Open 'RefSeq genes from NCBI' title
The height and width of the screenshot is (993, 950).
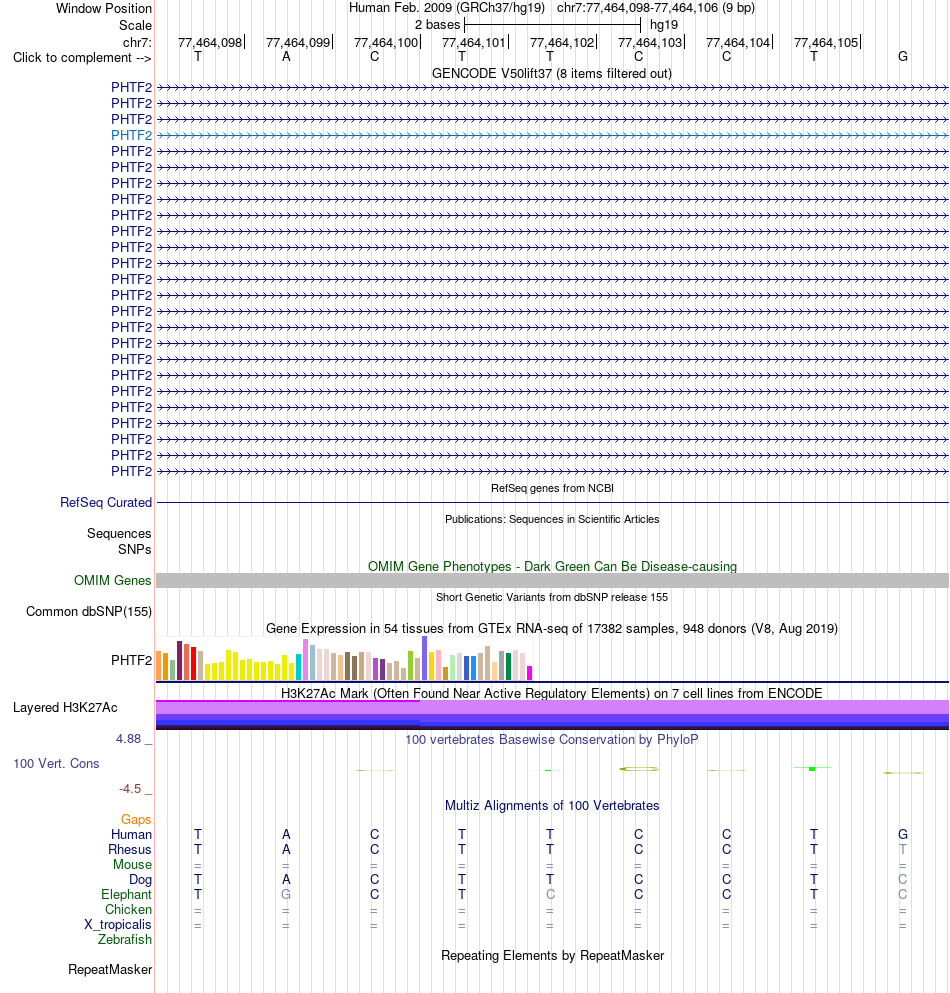[552, 488]
